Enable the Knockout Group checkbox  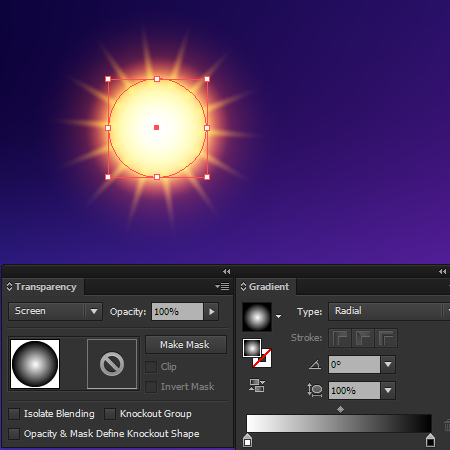tap(110, 414)
